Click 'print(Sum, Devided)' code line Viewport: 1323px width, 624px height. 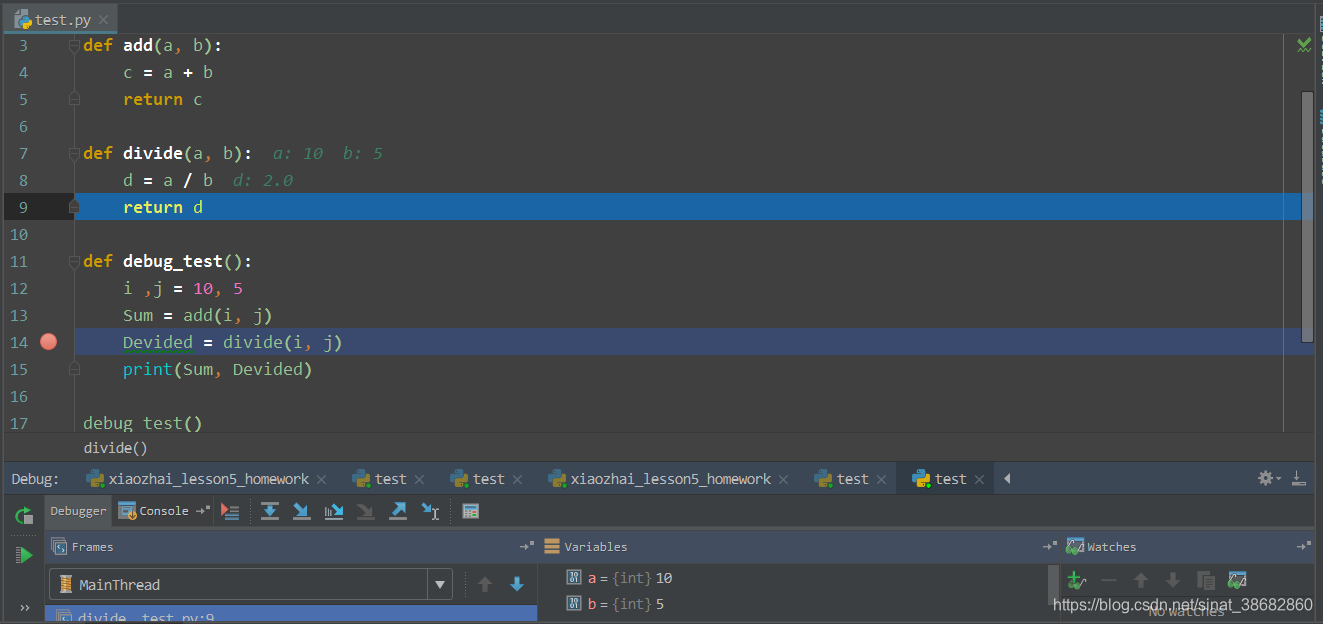218,369
